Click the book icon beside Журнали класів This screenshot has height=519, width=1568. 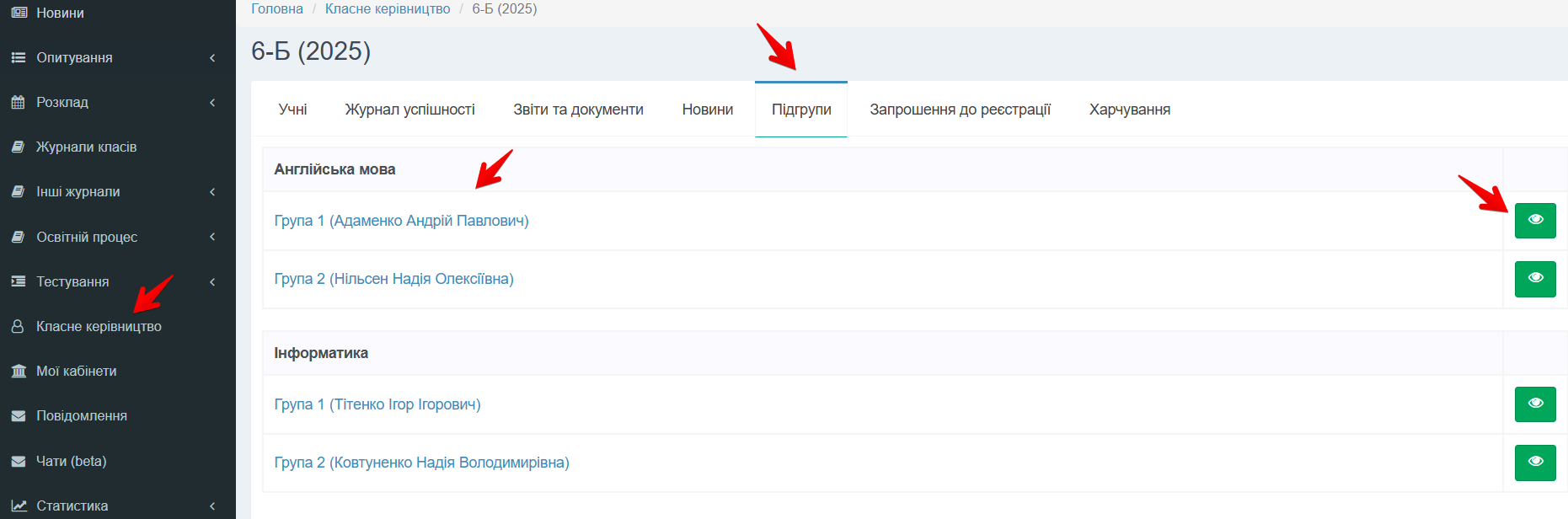pos(19,147)
